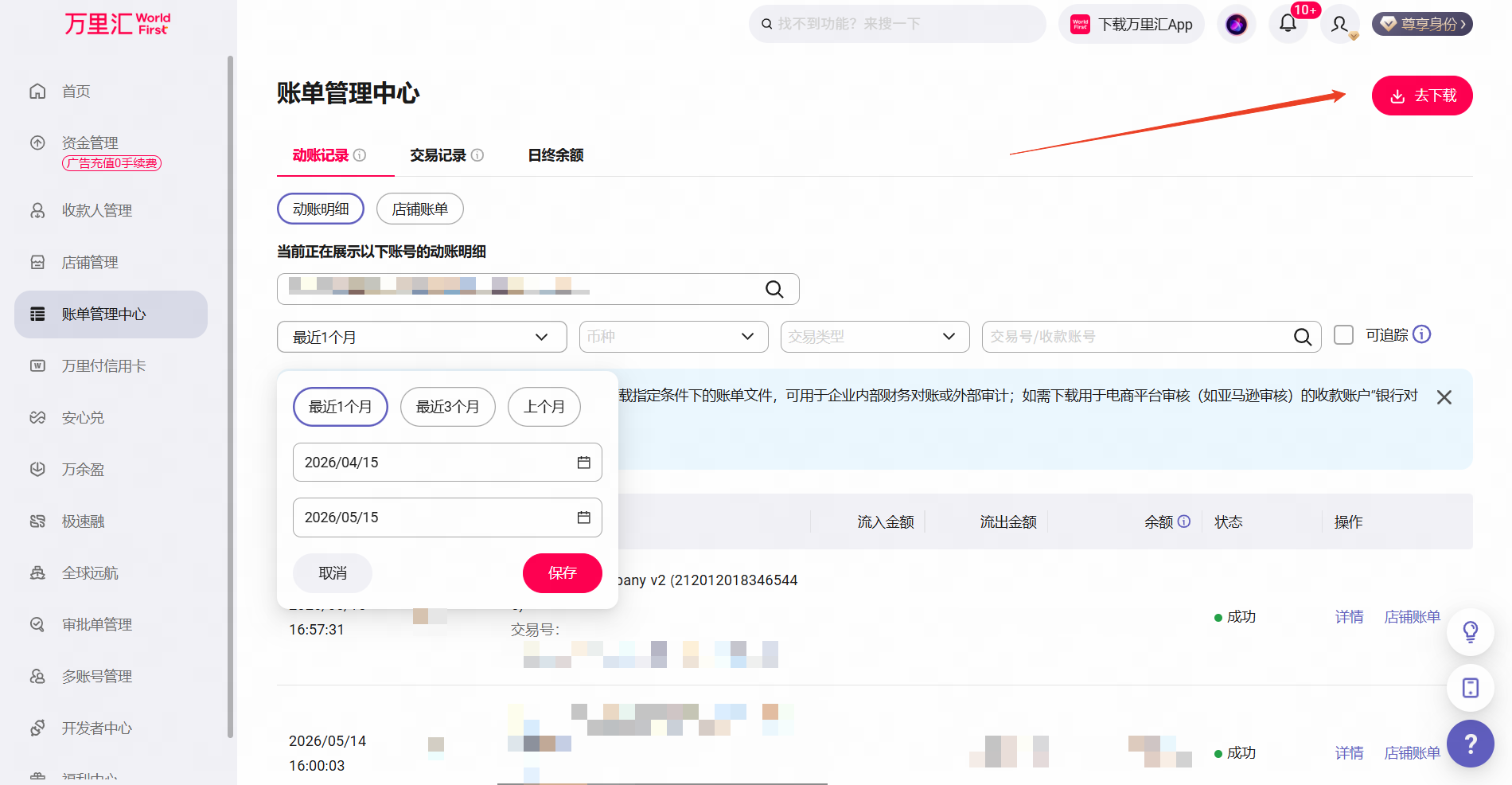Click 取消 in the date picker

(333, 573)
